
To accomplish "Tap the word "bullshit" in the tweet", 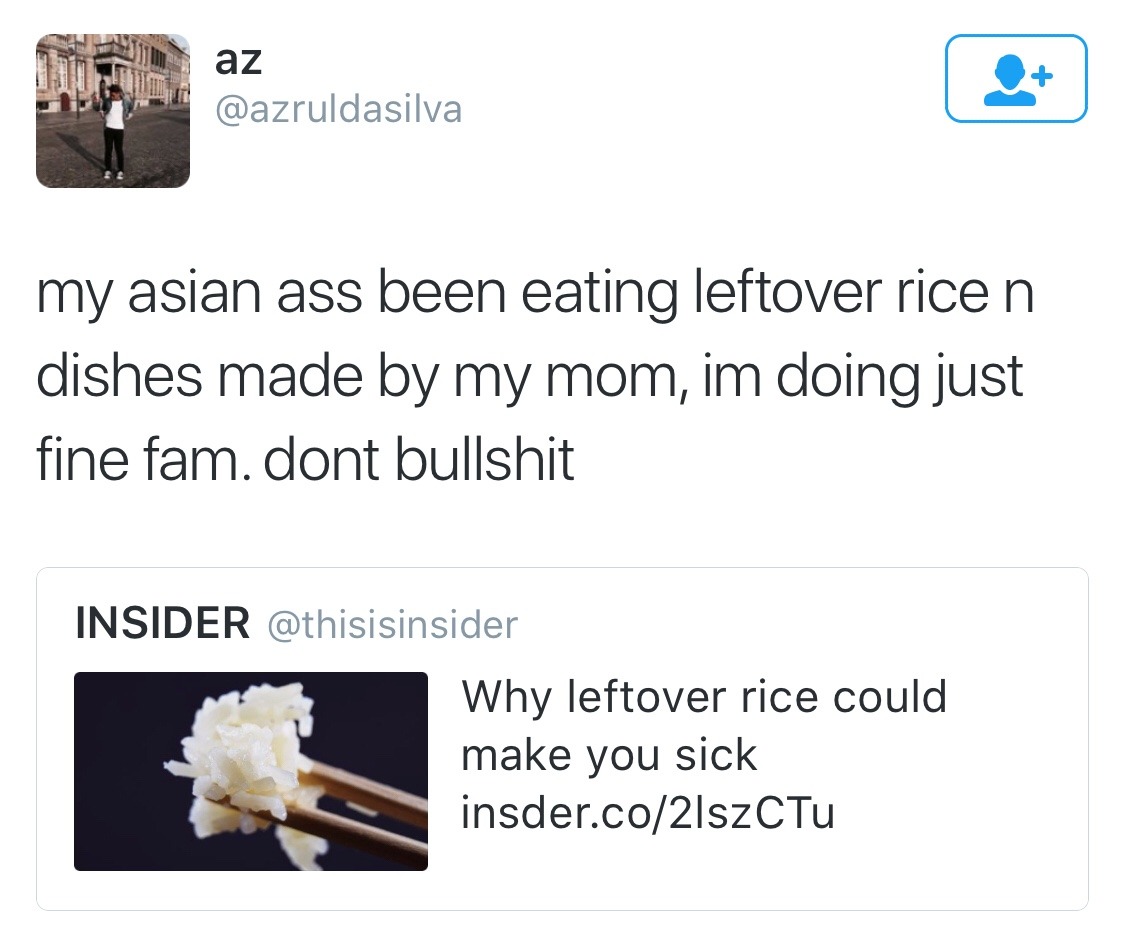I will [484, 459].
